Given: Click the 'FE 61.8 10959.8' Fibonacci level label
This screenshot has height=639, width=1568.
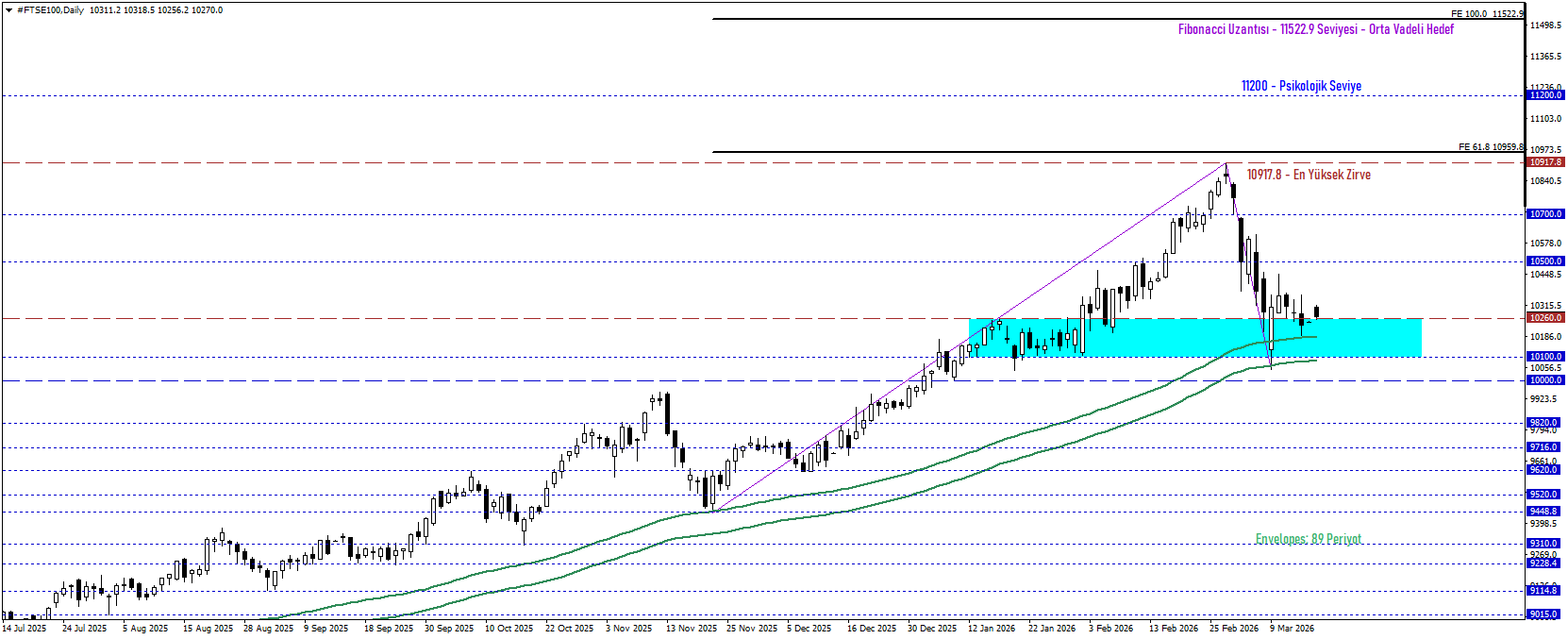Looking at the screenshot, I should click(1491, 147).
